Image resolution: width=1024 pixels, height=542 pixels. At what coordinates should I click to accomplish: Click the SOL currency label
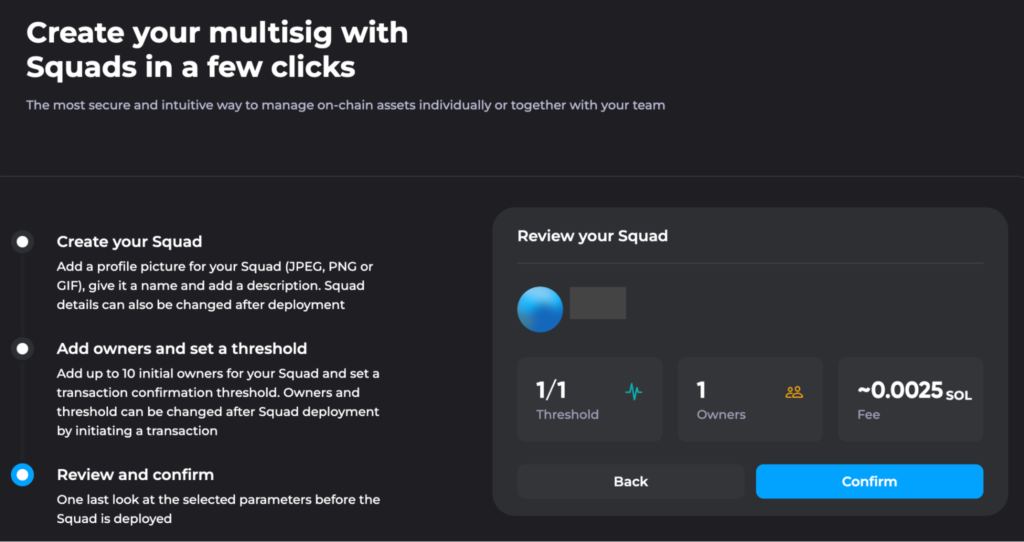point(959,396)
